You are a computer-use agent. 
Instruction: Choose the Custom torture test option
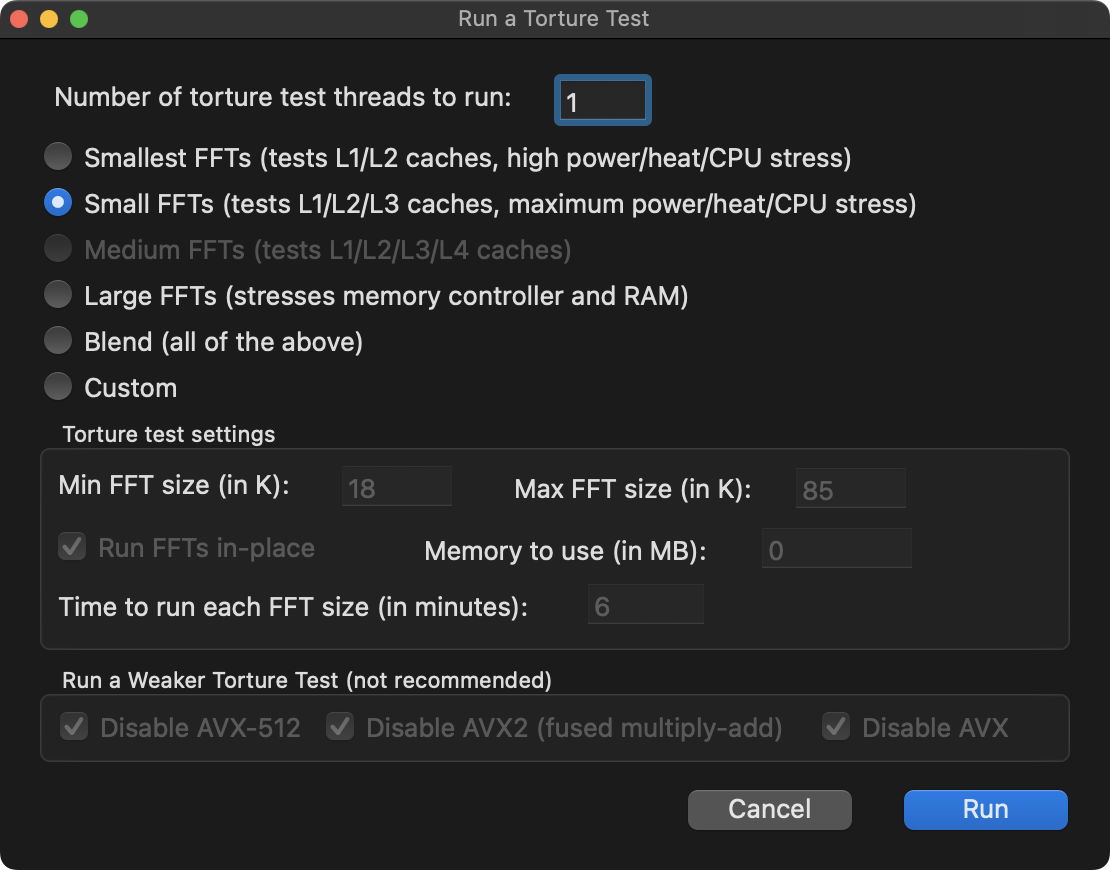pos(58,387)
